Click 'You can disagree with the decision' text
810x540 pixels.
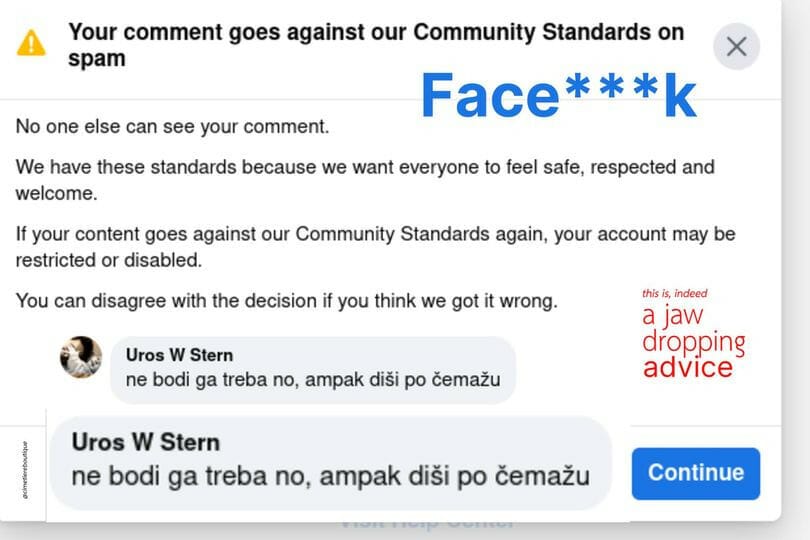click(x=286, y=300)
